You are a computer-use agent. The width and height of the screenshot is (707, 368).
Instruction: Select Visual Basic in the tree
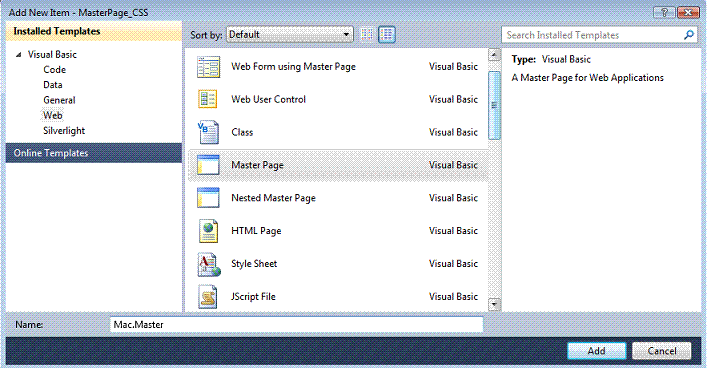tap(52, 55)
